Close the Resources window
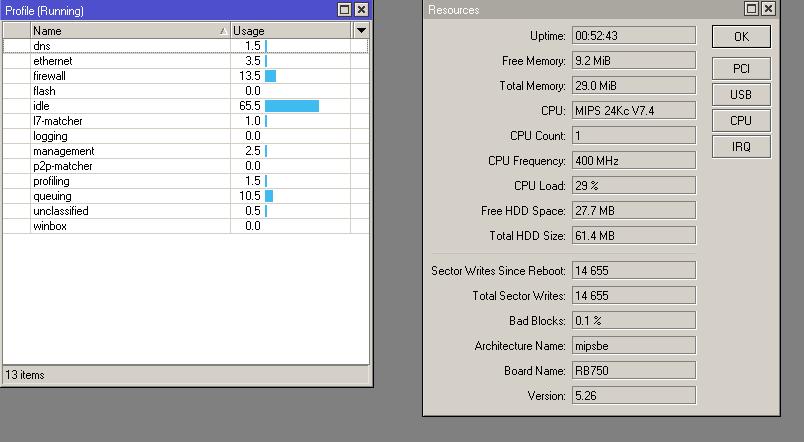Screen dimensions: 804x442 (768, 9)
